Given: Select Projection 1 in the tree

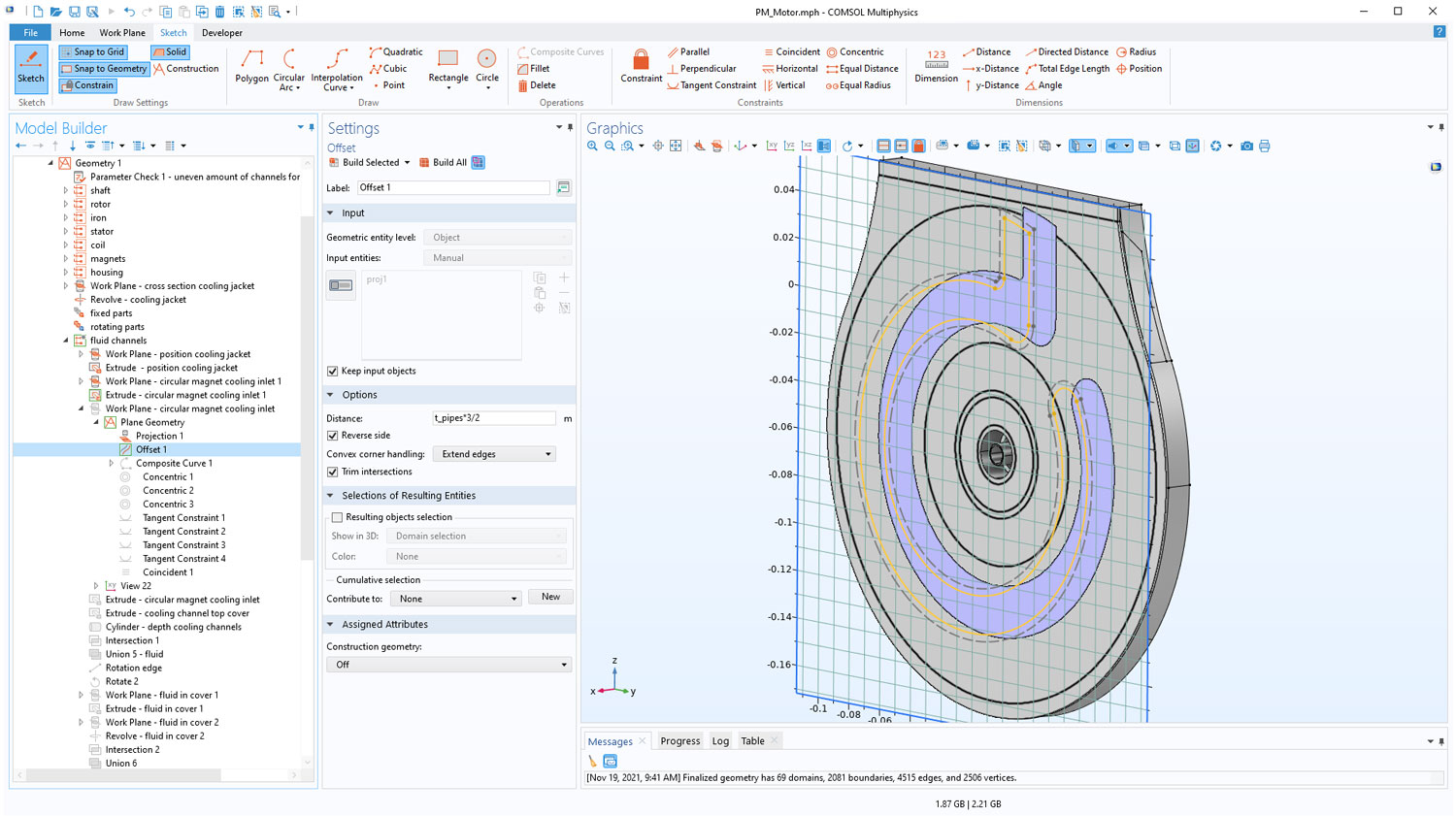Looking at the screenshot, I should [x=159, y=437].
